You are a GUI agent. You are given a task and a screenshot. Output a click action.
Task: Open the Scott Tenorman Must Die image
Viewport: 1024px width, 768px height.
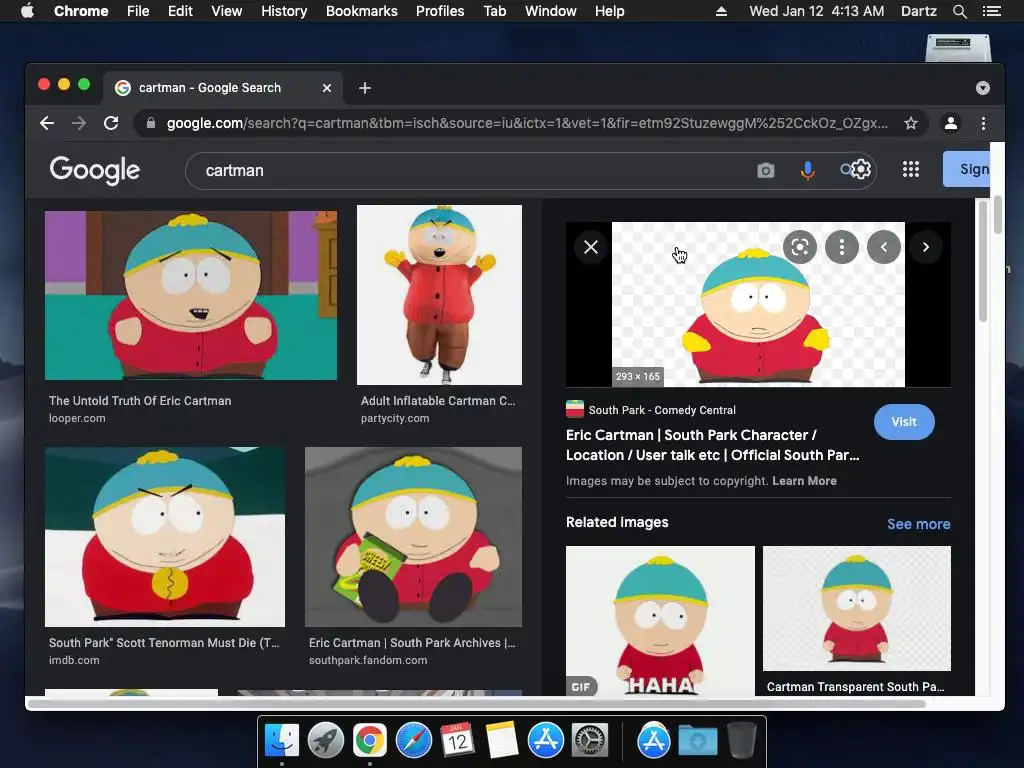pyautogui.click(x=165, y=537)
